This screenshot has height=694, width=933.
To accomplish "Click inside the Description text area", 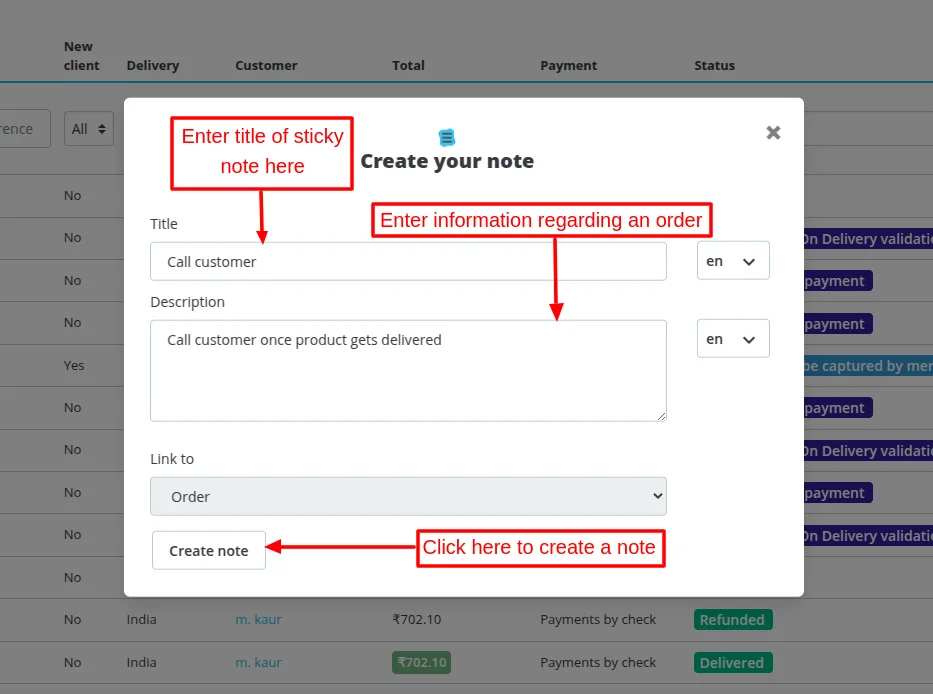I will point(408,370).
